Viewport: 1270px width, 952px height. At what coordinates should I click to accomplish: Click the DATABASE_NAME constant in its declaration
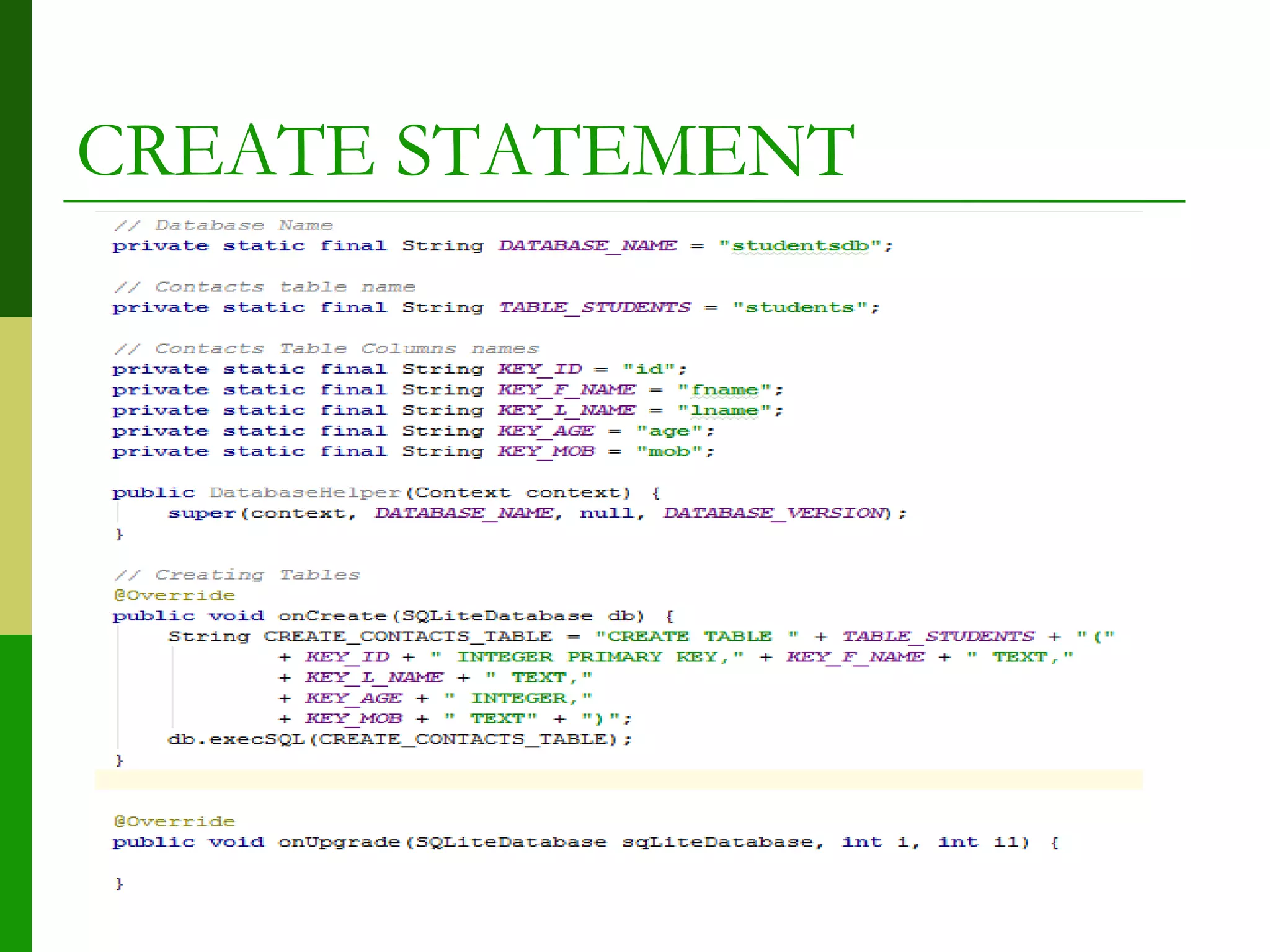coord(587,246)
